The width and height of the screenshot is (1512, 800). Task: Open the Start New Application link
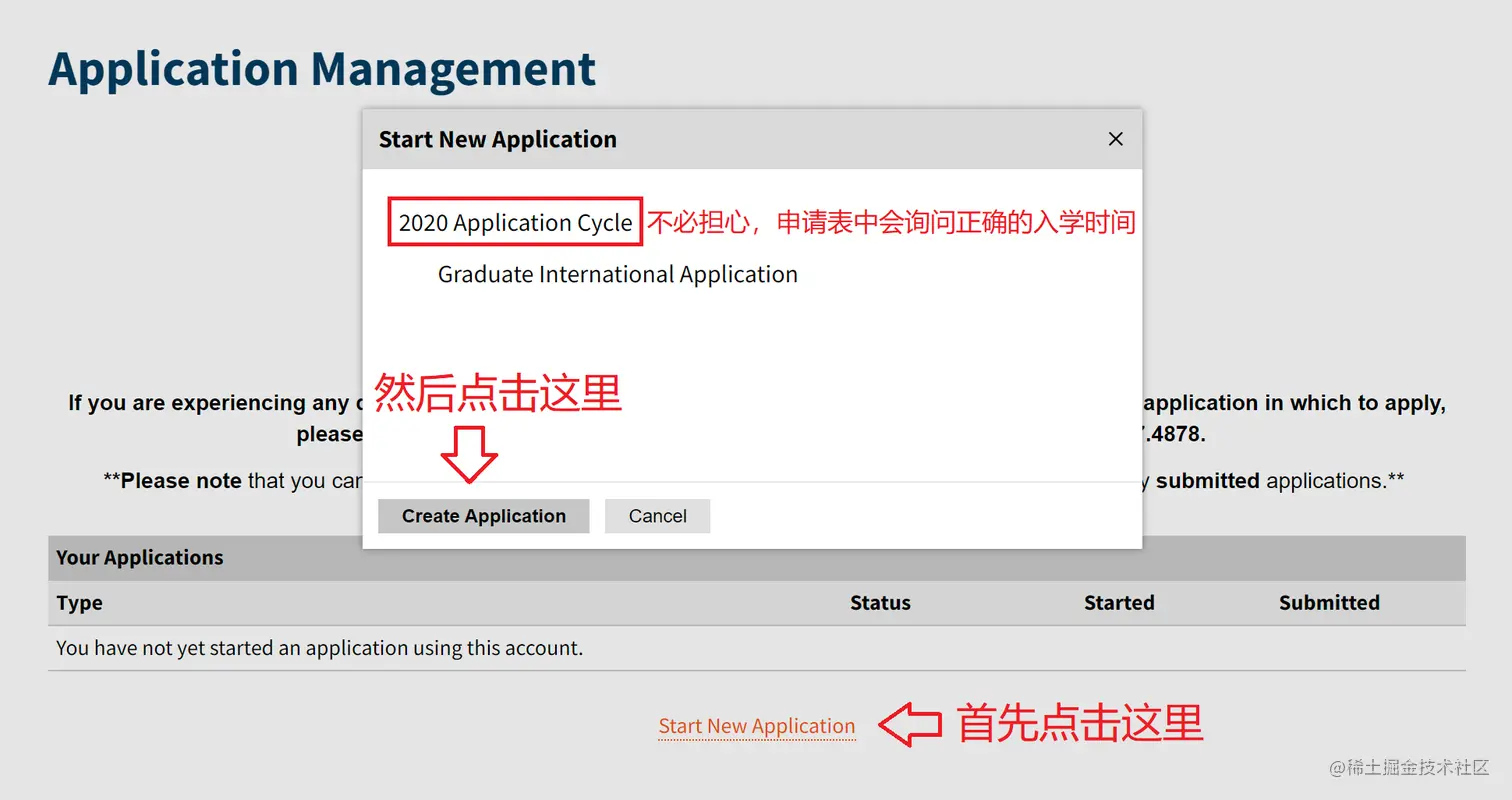pyautogui.click(x=757, y=726)
